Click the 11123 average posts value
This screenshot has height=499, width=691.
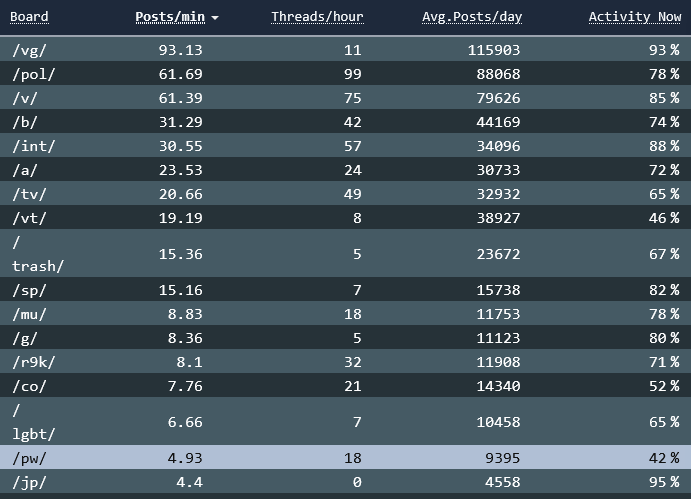point(498,338)
